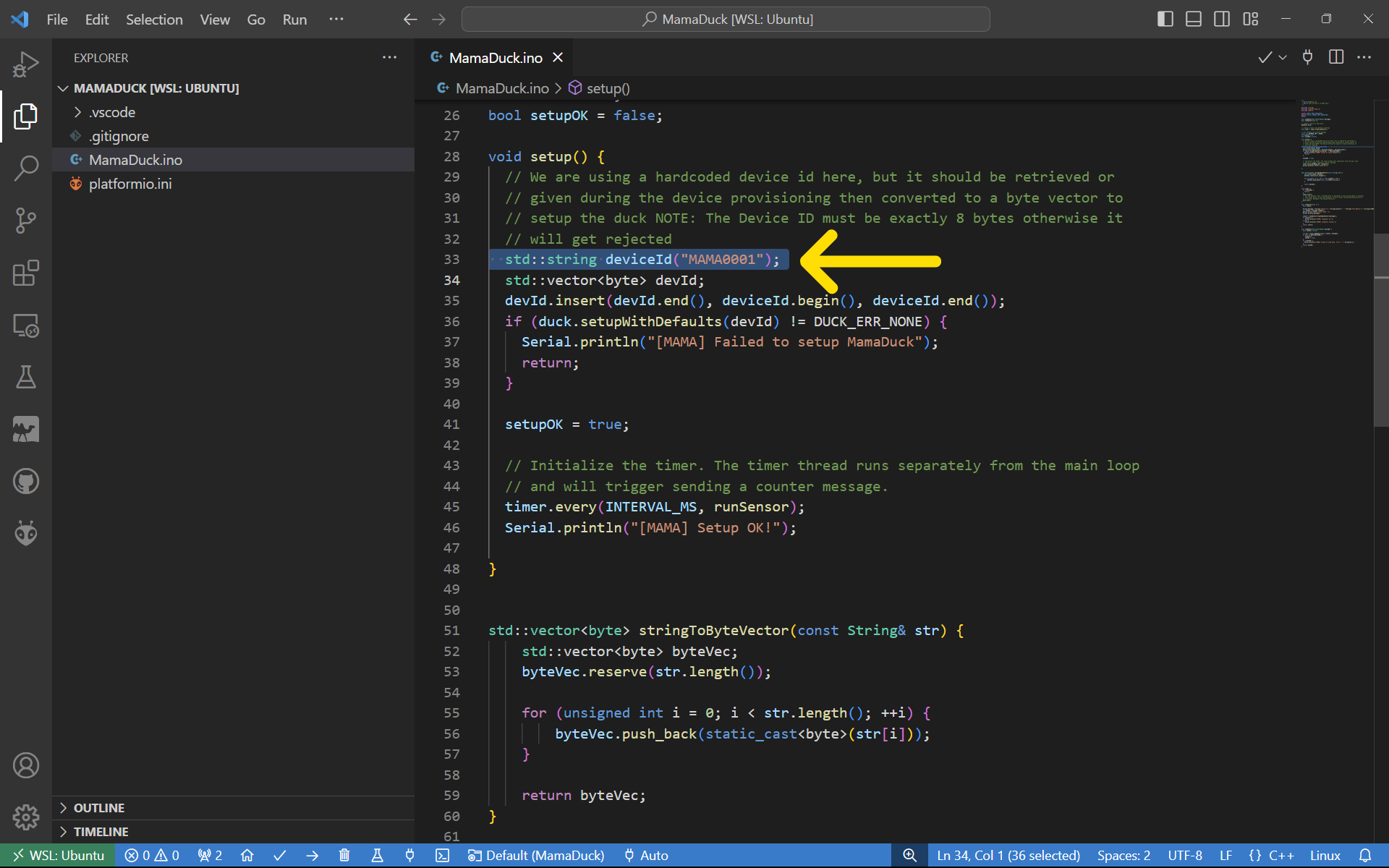Image resolution: width=1389 pixels, height=868 pixels.
Task: Open Go menu
Action: [x=256, y=20]
